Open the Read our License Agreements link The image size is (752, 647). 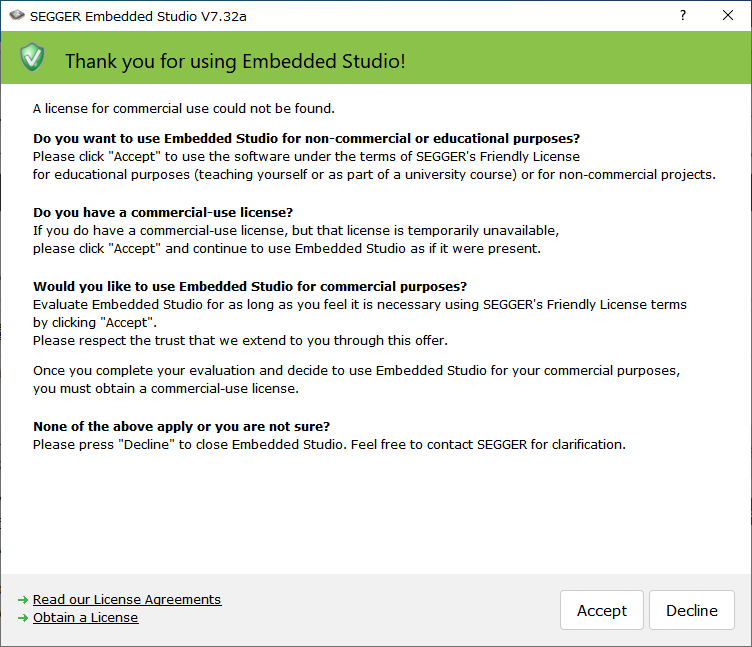(x=127, y=600)
